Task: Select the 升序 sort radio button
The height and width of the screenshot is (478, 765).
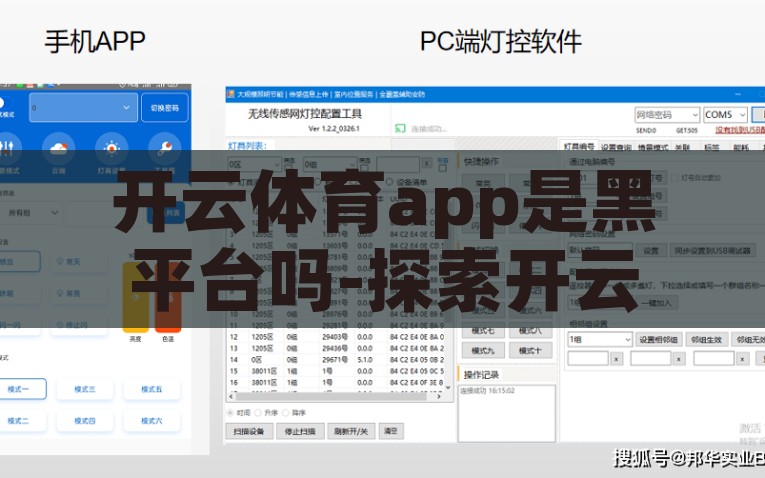Action: (x=258, y=413)
